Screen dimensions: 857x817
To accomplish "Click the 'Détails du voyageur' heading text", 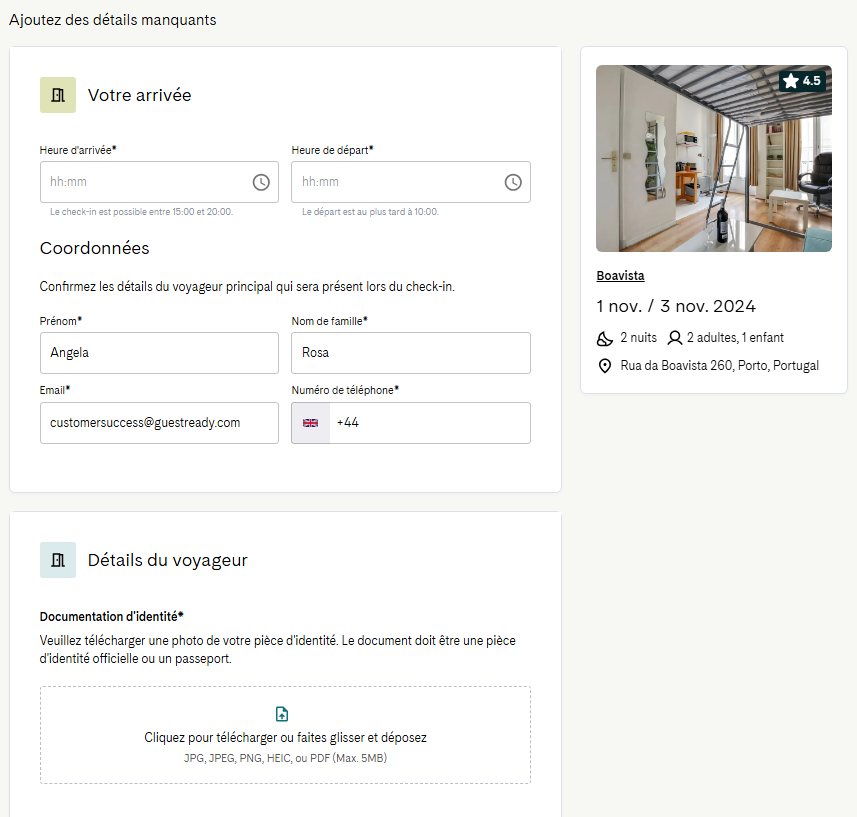I will coord(167,560).
